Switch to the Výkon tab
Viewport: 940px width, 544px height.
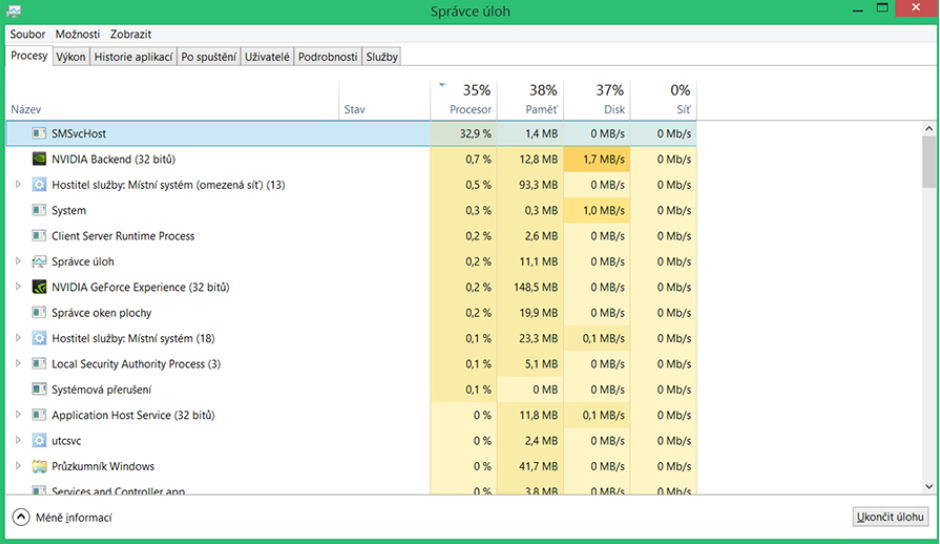[71, 57]
